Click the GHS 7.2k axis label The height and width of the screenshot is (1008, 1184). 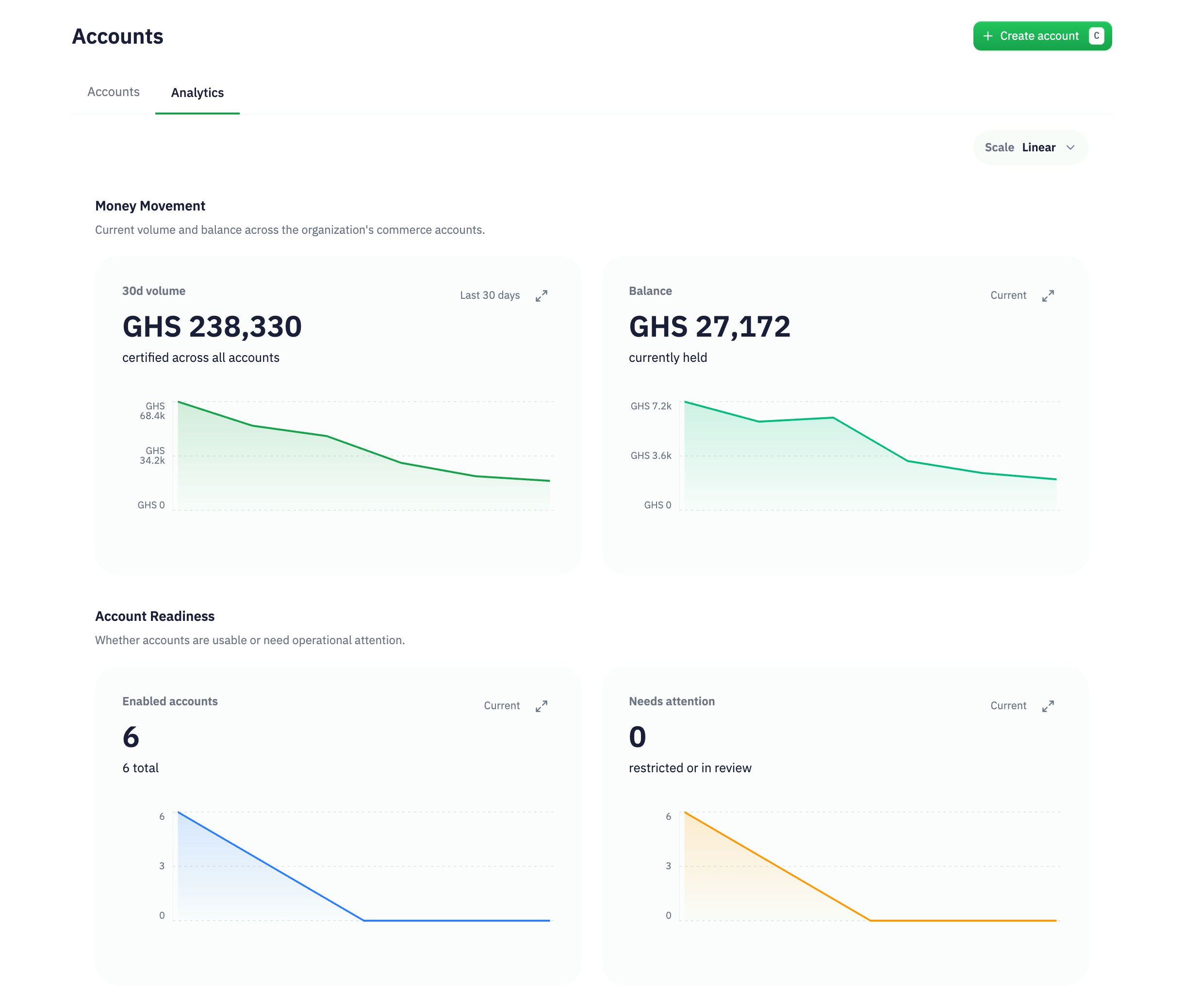click(x=651, y=406)
